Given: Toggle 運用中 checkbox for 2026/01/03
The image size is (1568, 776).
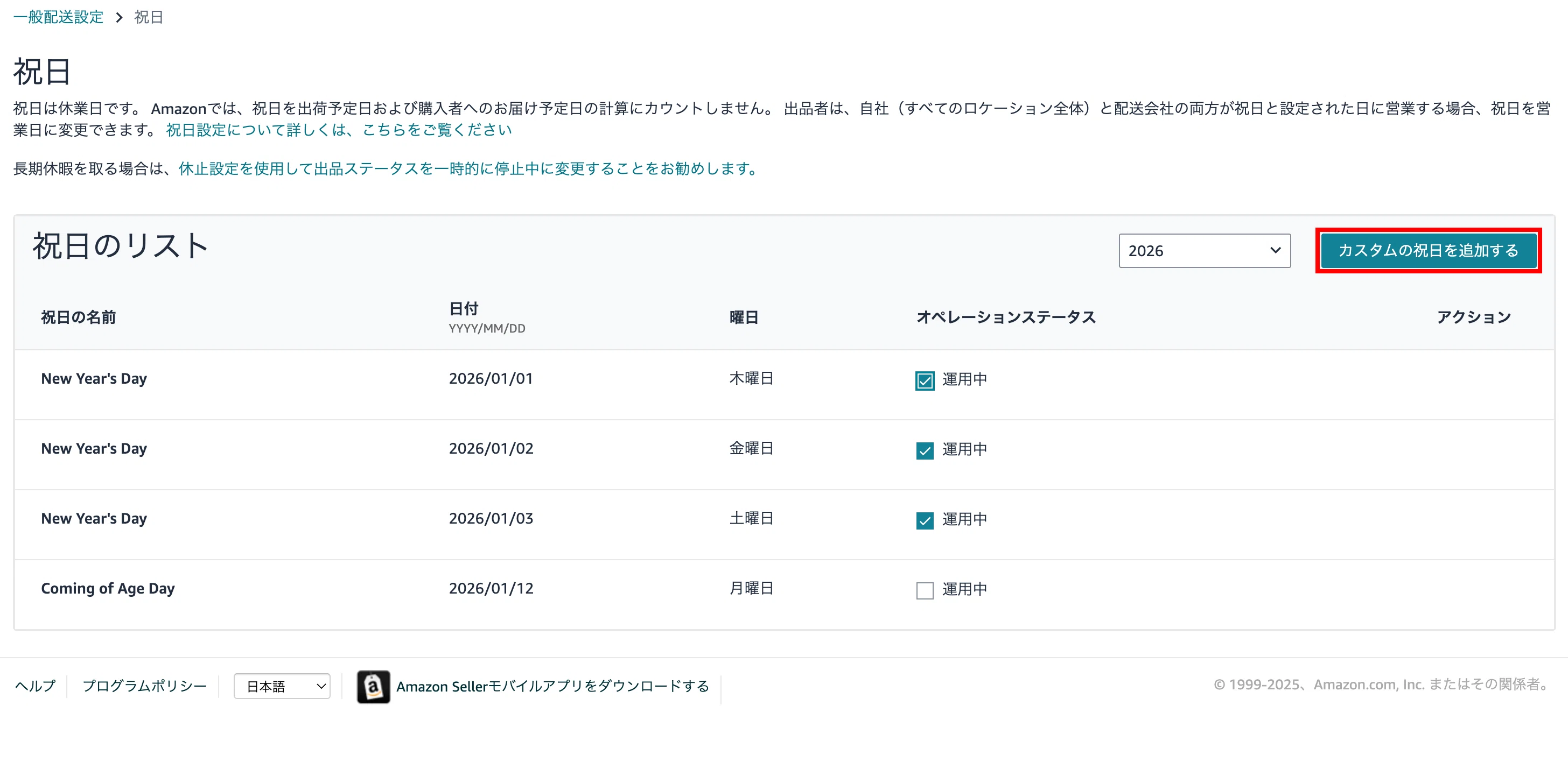Looking at the screenshot, I should [x=925, y=520].
